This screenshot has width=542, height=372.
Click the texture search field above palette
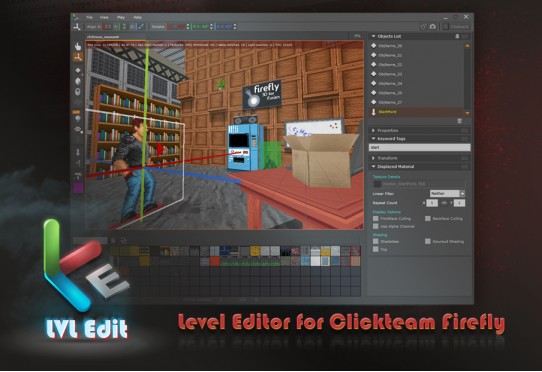[91, 241]
